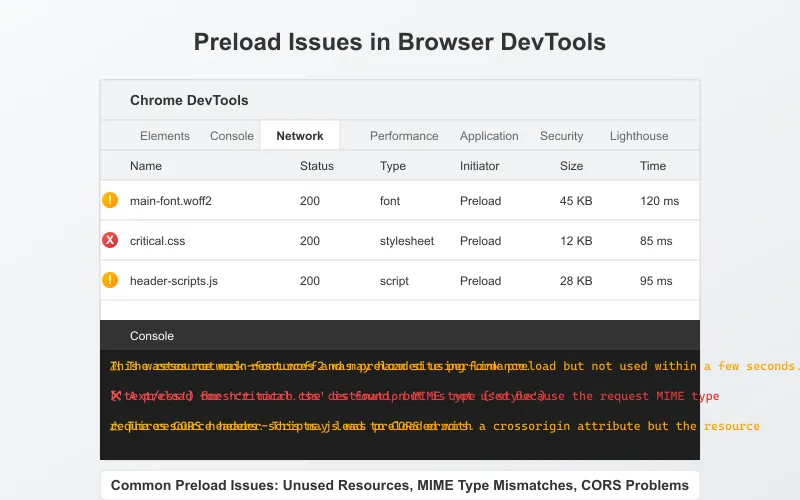Click the 'script' type cell

coord(394,281)
